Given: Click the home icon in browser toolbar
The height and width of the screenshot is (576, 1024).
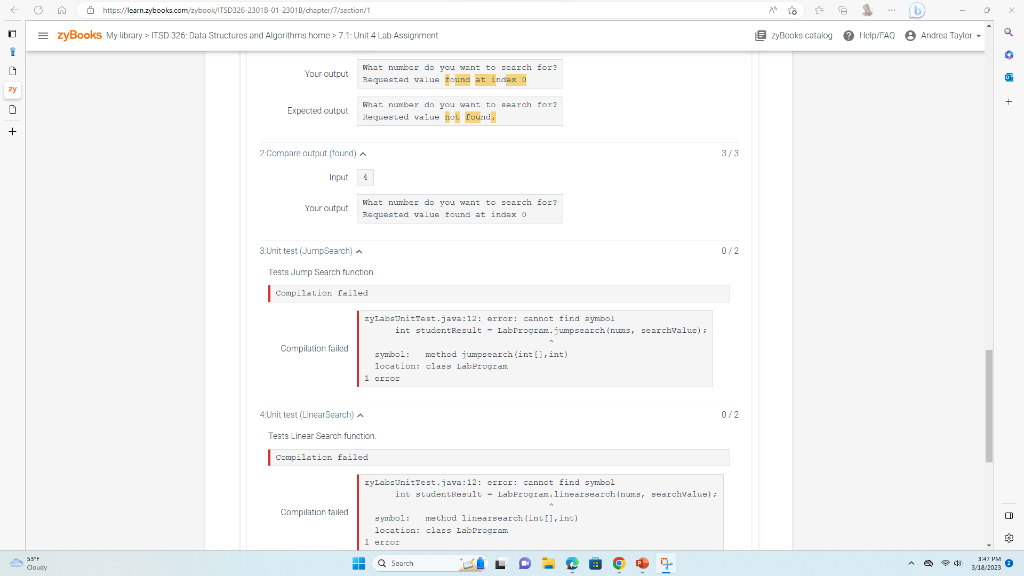Looking at the screenshot, I should pos(62,11).
